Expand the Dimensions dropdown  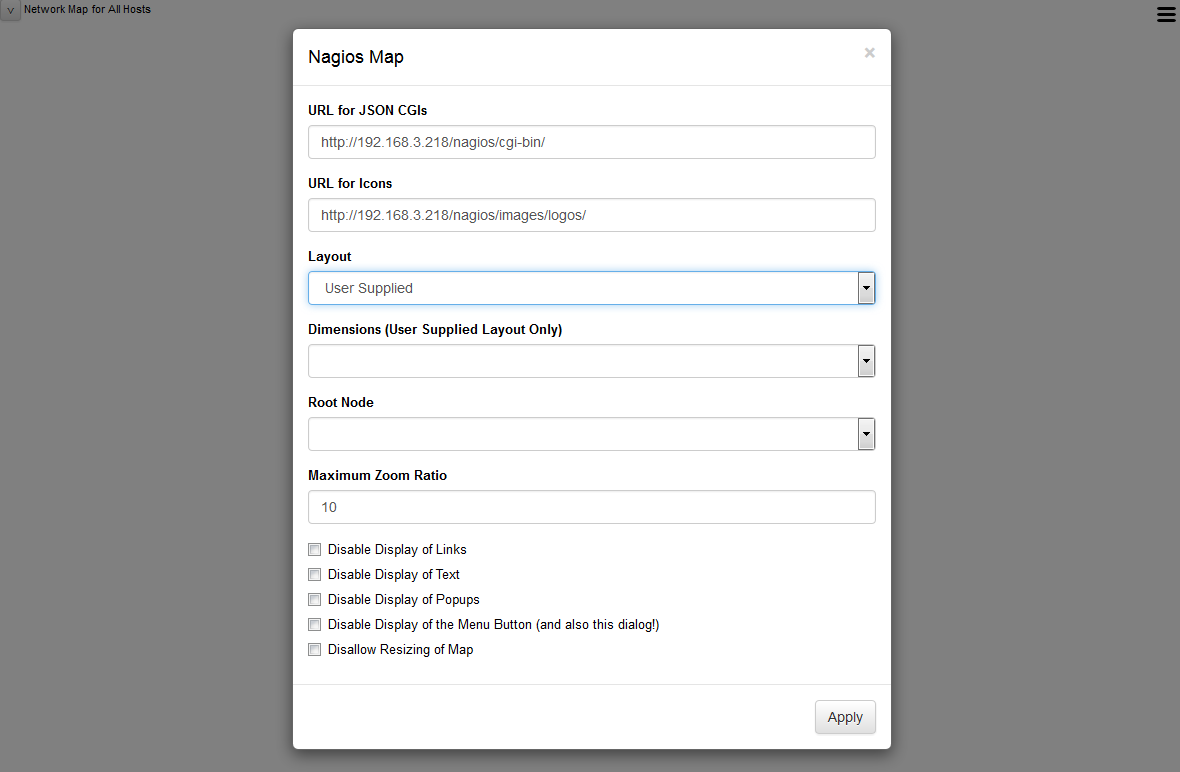click(591, 361)
